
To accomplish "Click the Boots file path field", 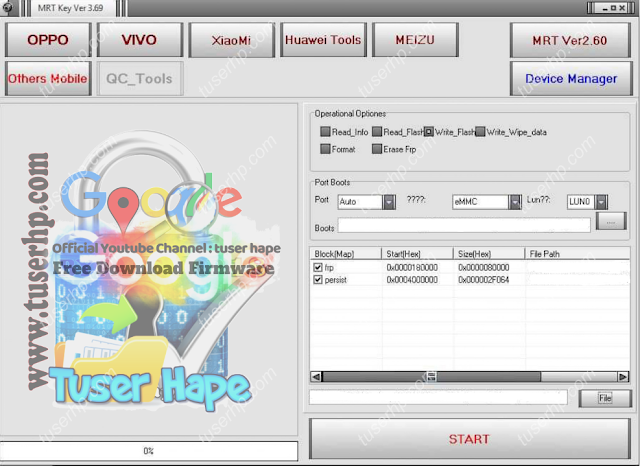I will coord(464,225).
